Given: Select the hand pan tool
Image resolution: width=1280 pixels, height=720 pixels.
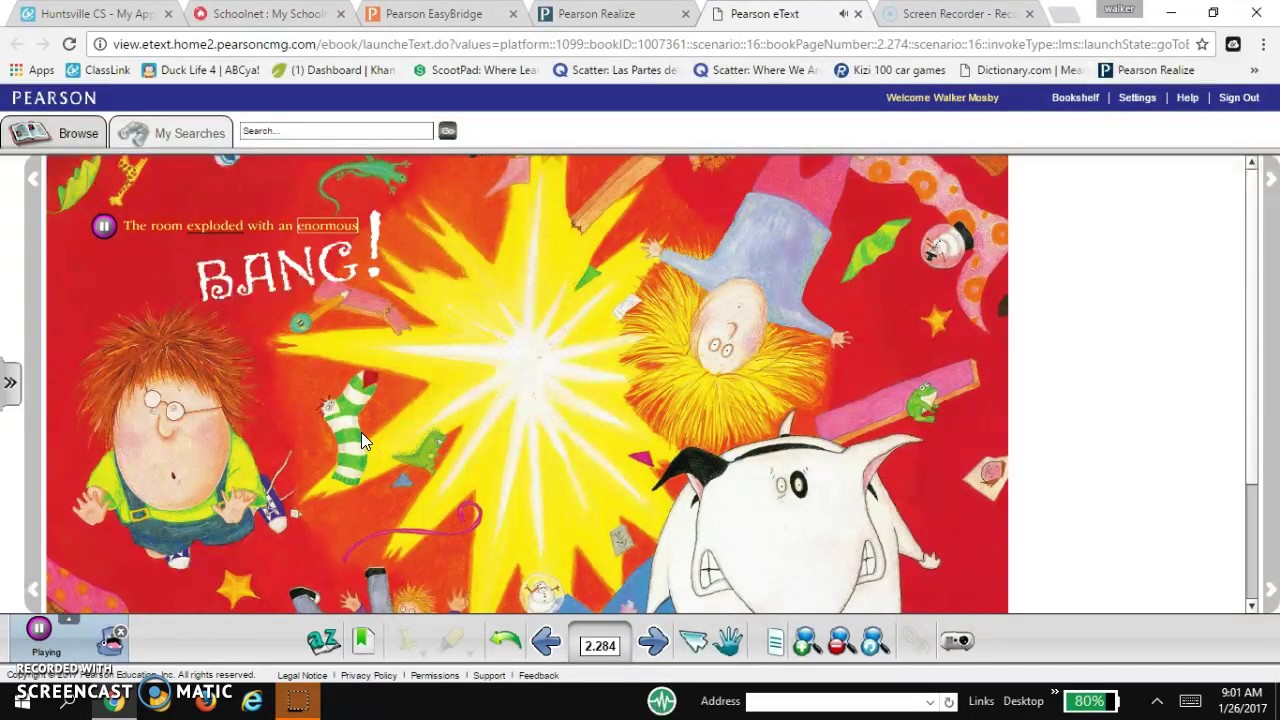Looking at the screenshot, I should 729,641.
